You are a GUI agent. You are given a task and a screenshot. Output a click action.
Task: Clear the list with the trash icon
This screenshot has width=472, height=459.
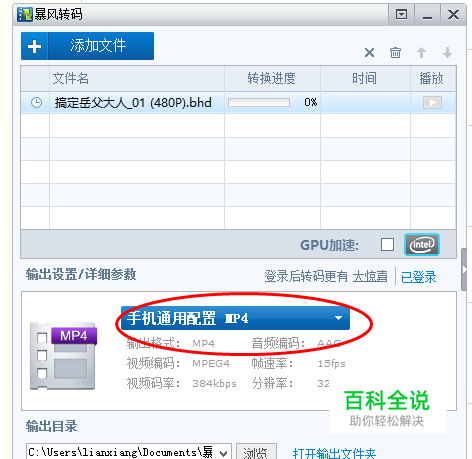pyautogui.click(x=395, y=52)
